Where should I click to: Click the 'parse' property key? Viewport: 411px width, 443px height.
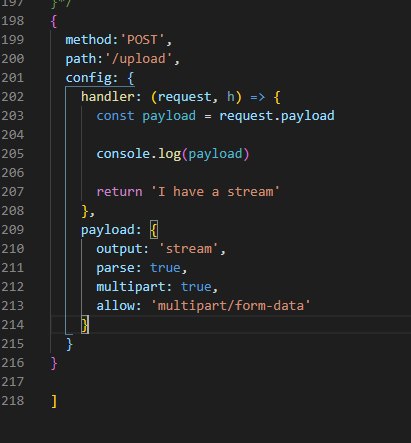click(115, 268)
